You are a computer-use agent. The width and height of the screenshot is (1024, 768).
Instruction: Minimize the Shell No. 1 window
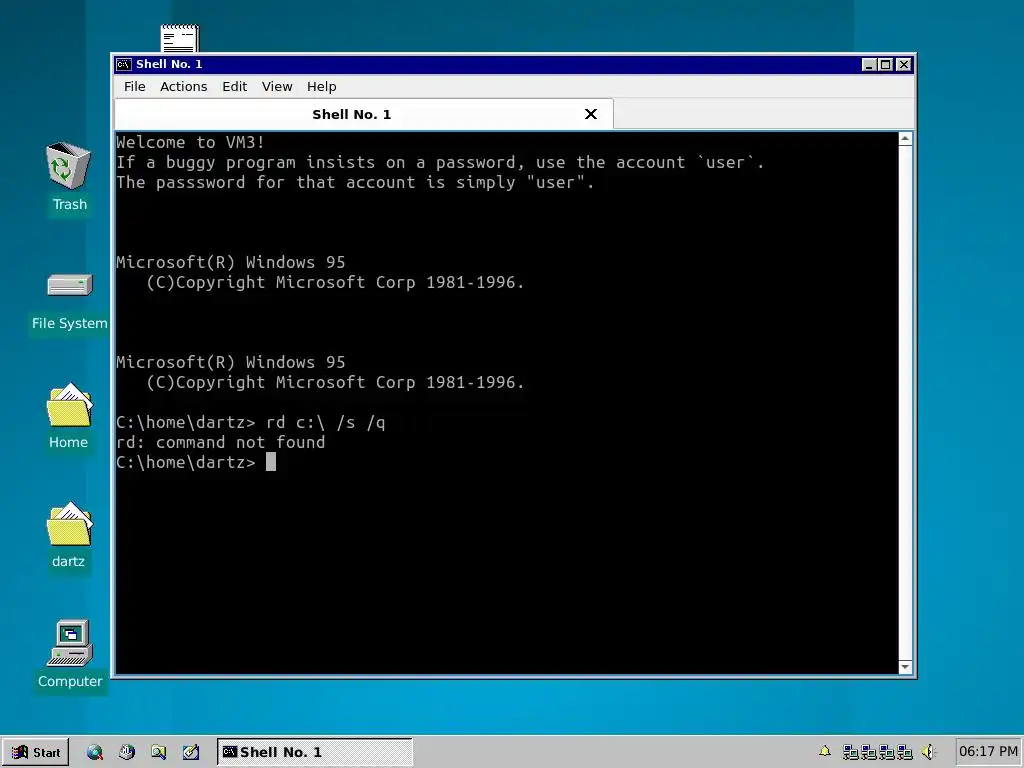(x=869, y=64)
